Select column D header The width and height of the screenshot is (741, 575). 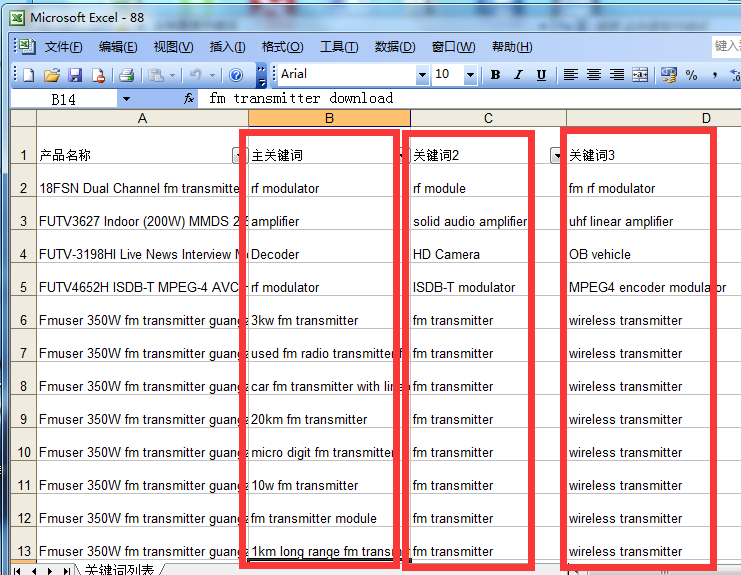click(654, 118)
